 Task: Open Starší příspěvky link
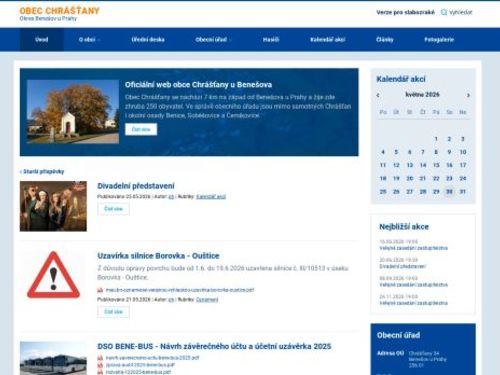tap(42, 171)
